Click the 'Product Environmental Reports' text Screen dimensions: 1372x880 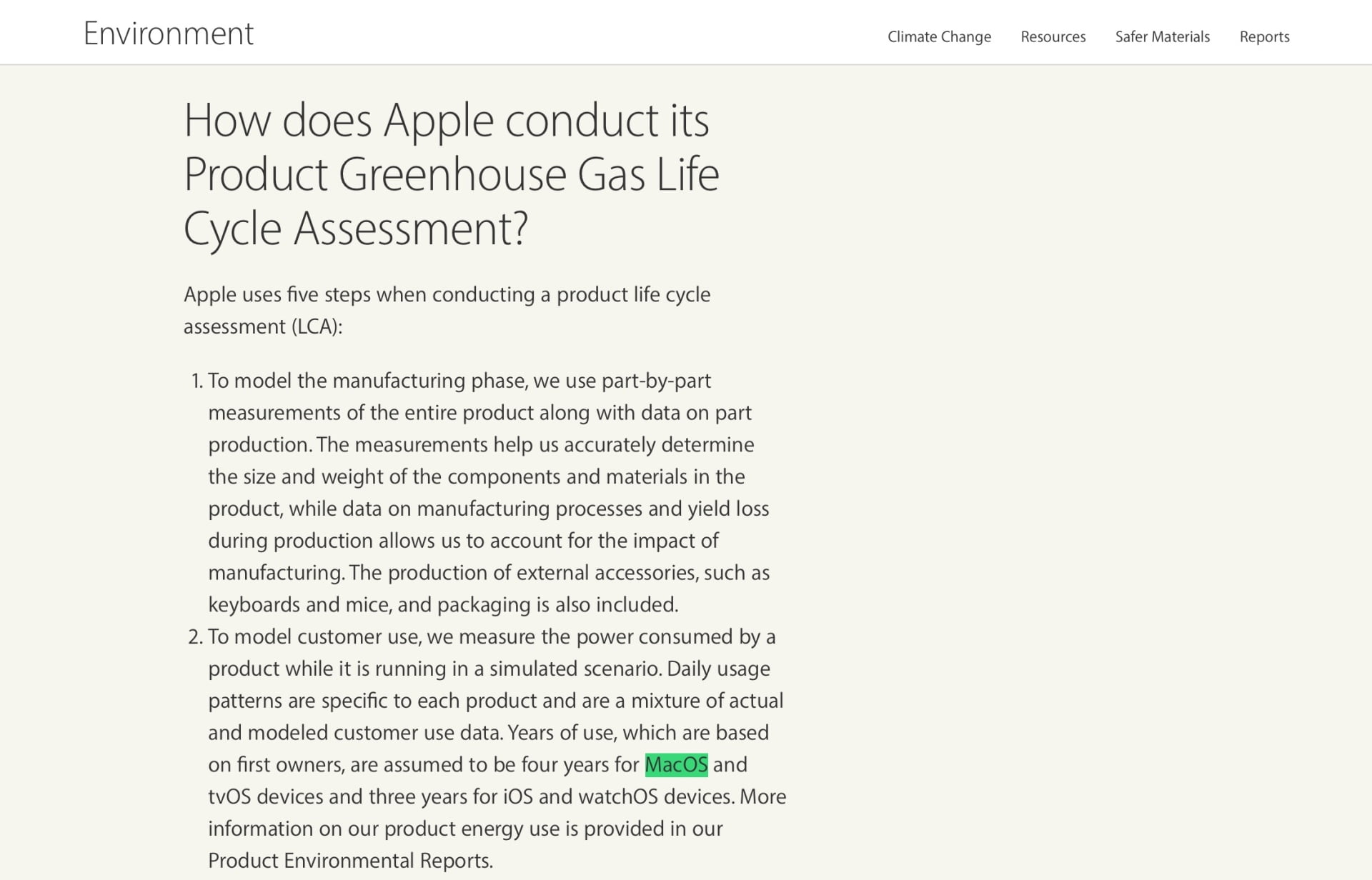pos(349,860)
